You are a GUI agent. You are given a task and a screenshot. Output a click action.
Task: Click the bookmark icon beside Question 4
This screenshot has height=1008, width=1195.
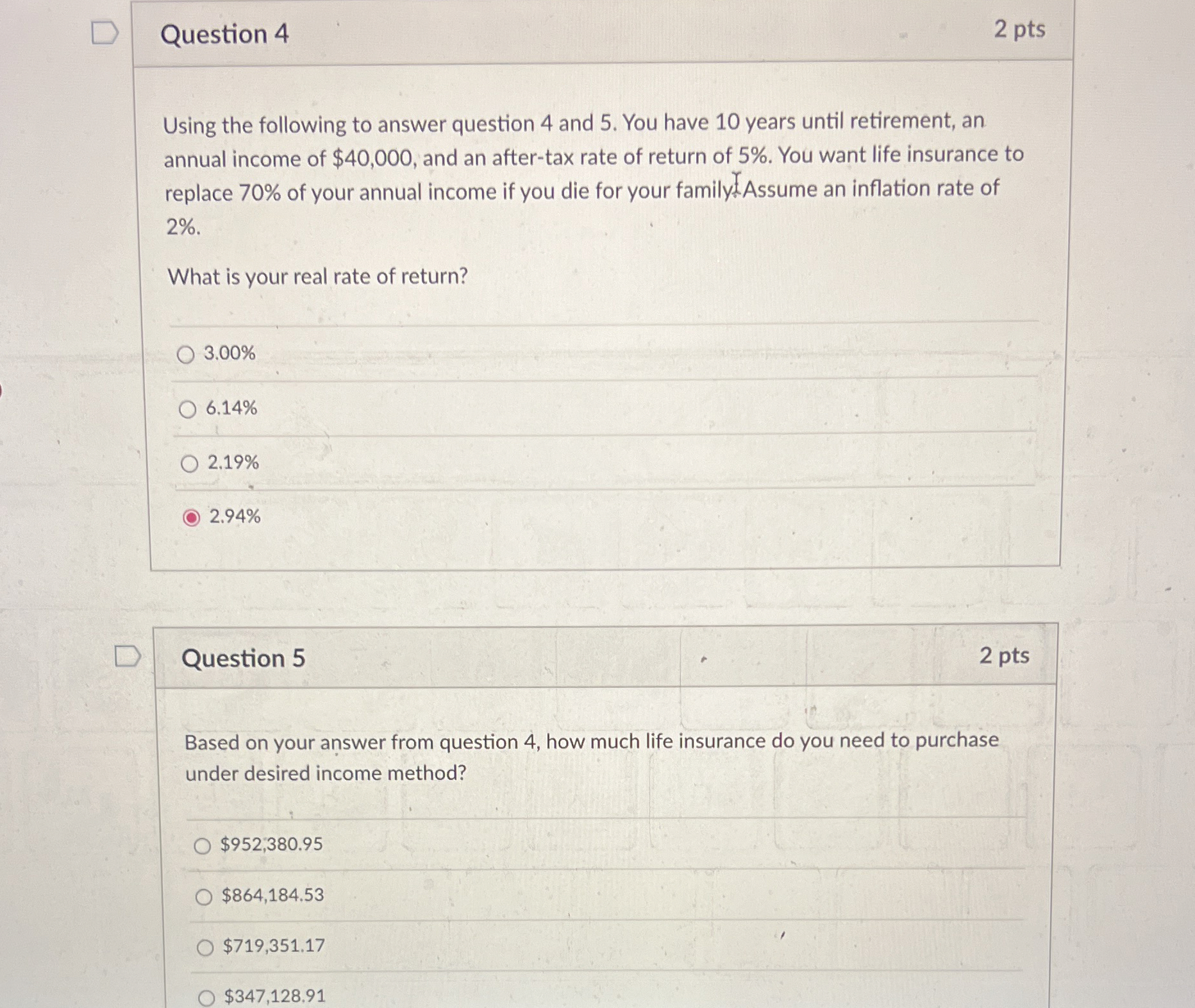(104, 31)
